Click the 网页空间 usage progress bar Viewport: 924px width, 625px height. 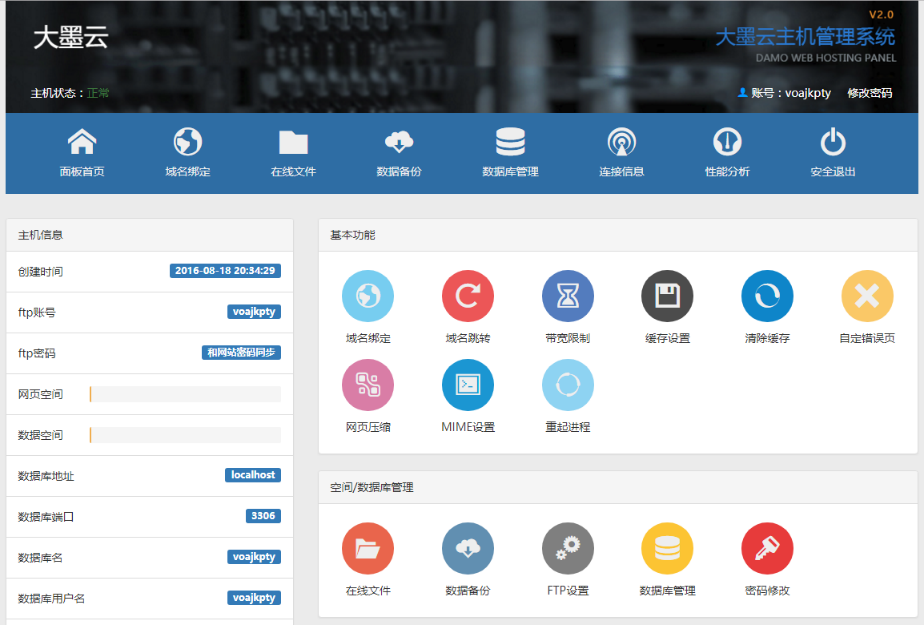click(185, 394)
